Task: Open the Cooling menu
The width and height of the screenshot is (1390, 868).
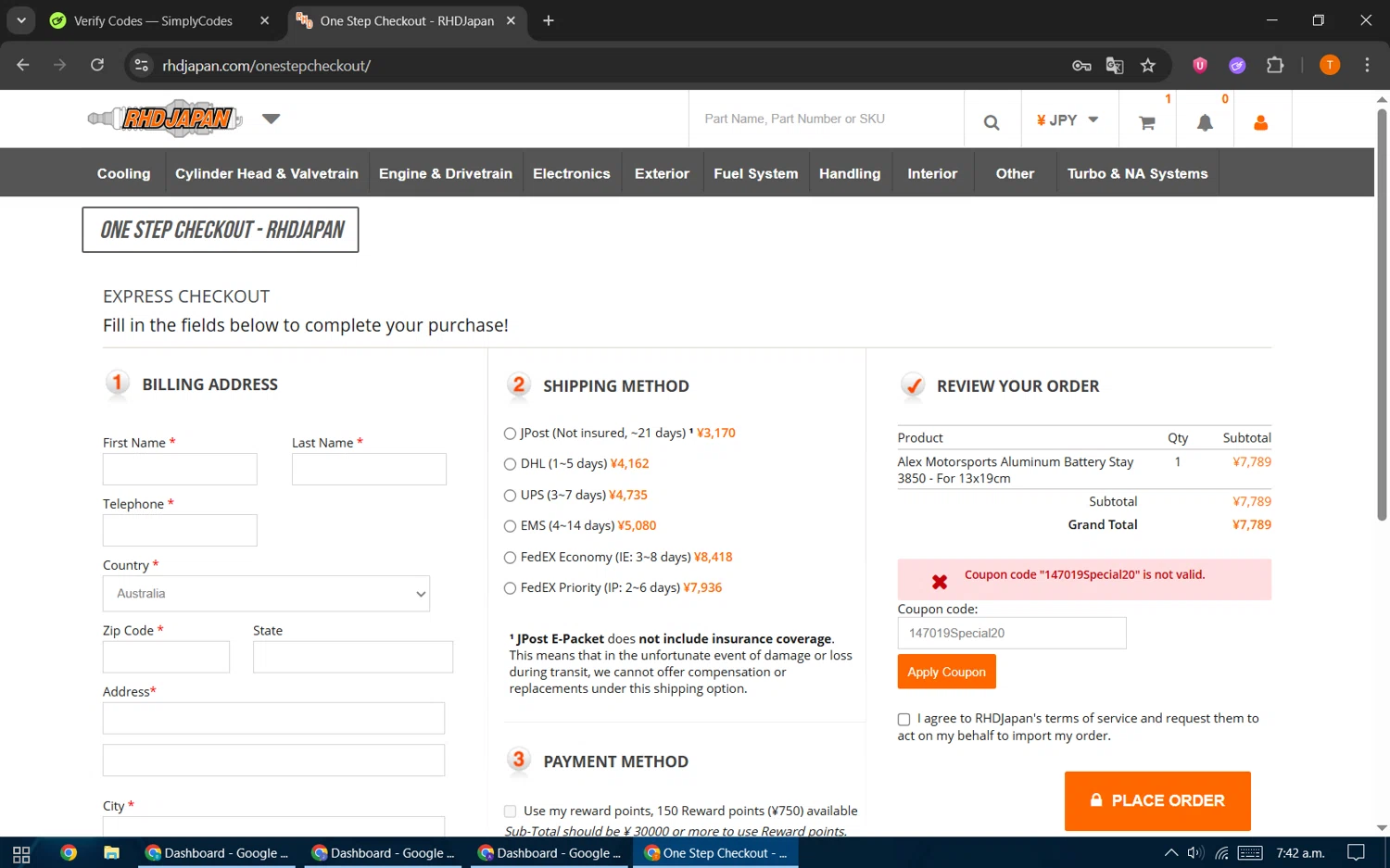Action: [x=123, y=173]
